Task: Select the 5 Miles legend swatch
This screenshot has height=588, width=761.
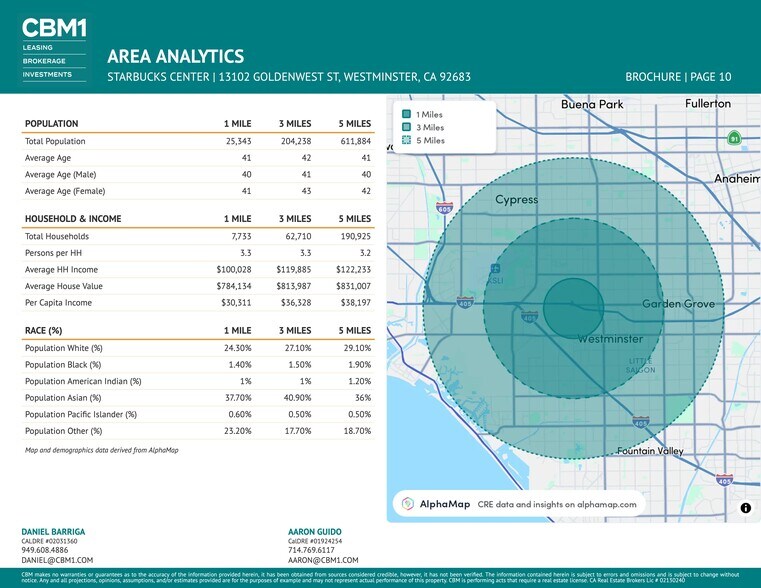Action: point(406,140)
